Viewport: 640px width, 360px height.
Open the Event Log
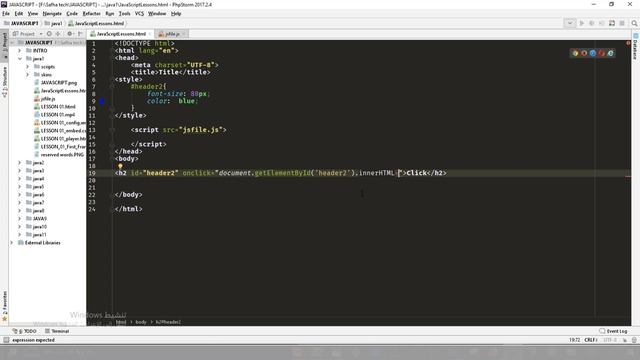tap(613, 331)
